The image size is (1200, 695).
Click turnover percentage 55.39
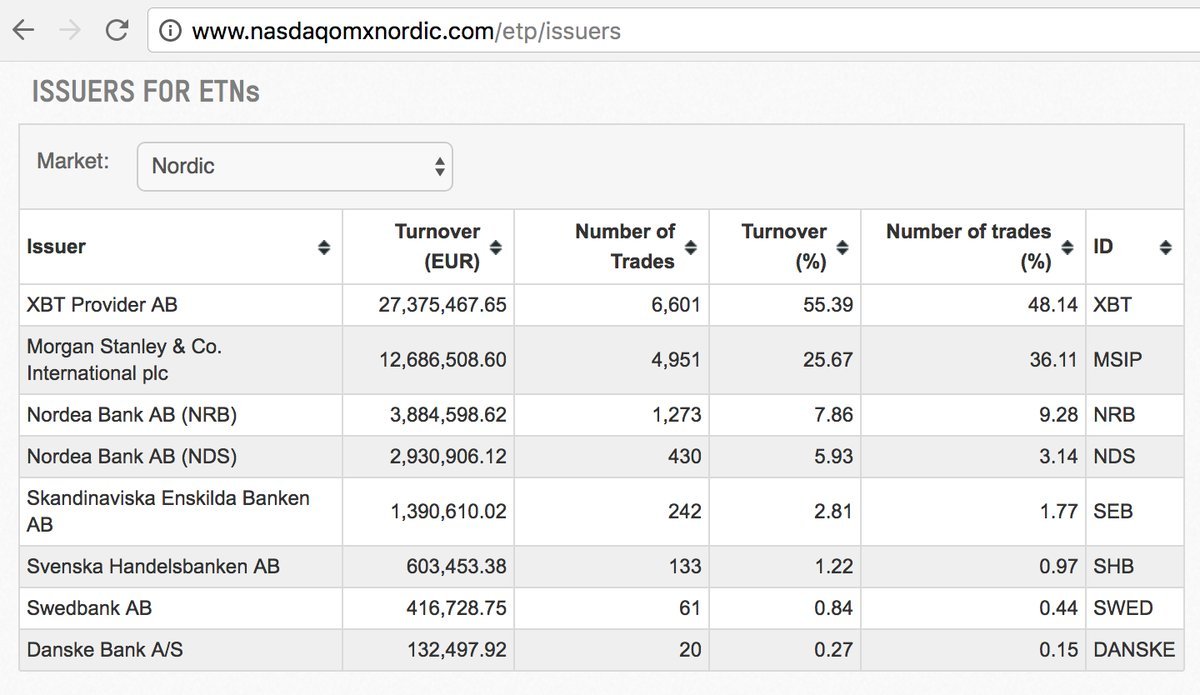(x=828, y=305)
